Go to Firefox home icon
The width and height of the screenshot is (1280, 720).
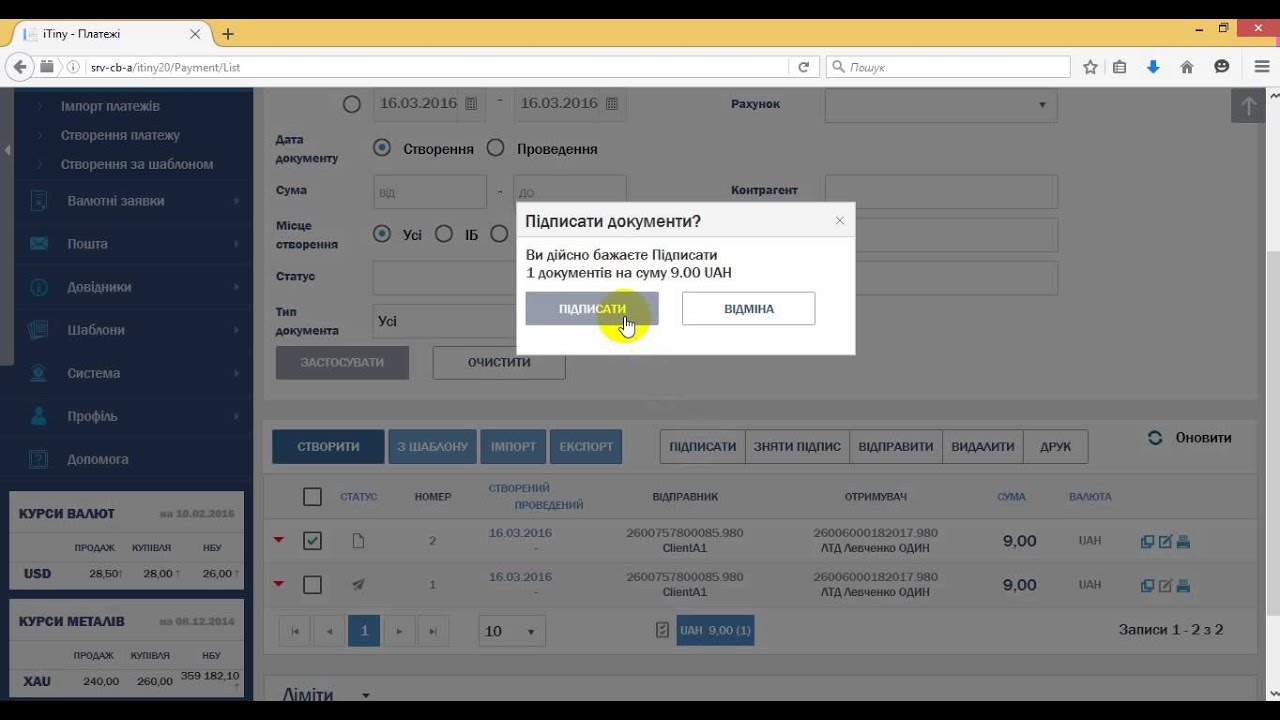click(x=1187, y=67)
